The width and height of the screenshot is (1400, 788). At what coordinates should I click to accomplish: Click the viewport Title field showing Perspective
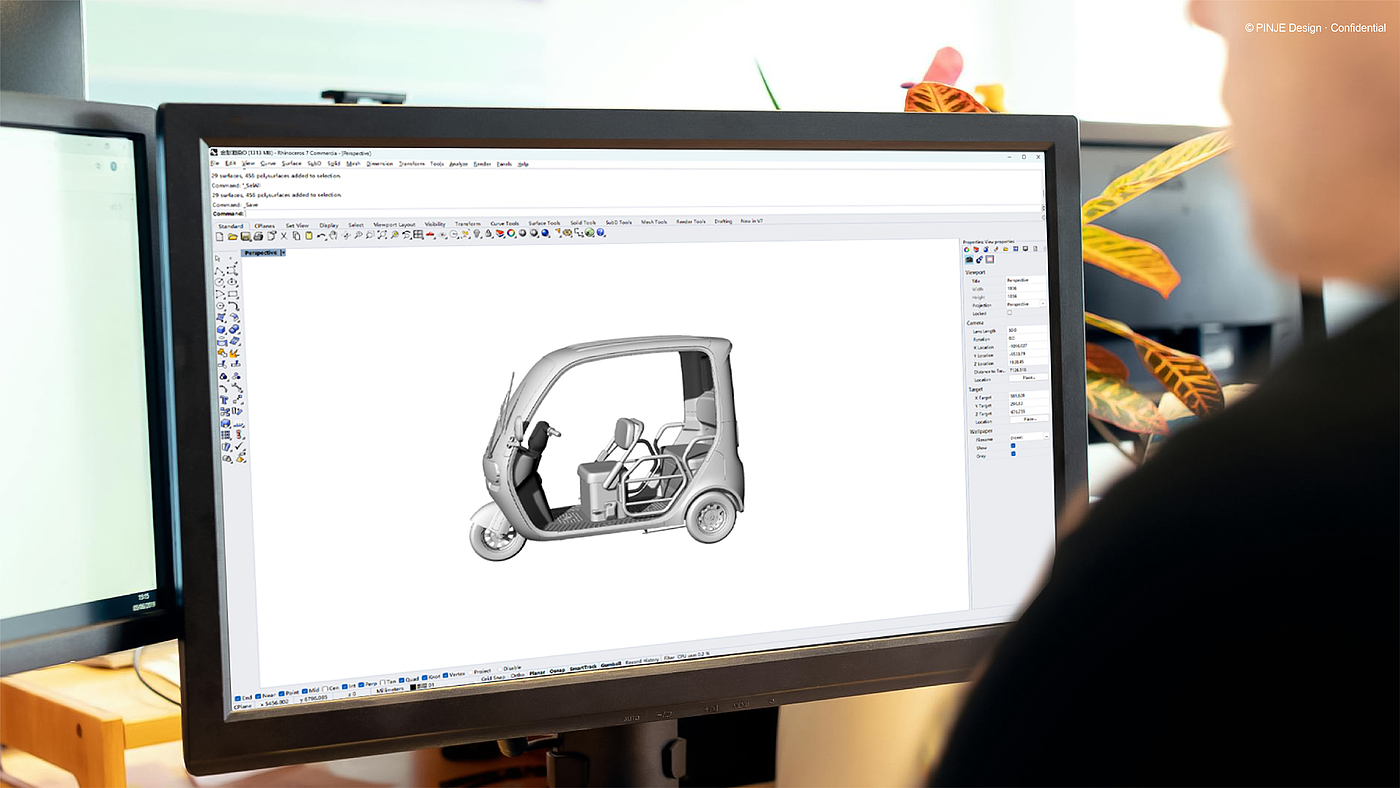pos(1027,281)
